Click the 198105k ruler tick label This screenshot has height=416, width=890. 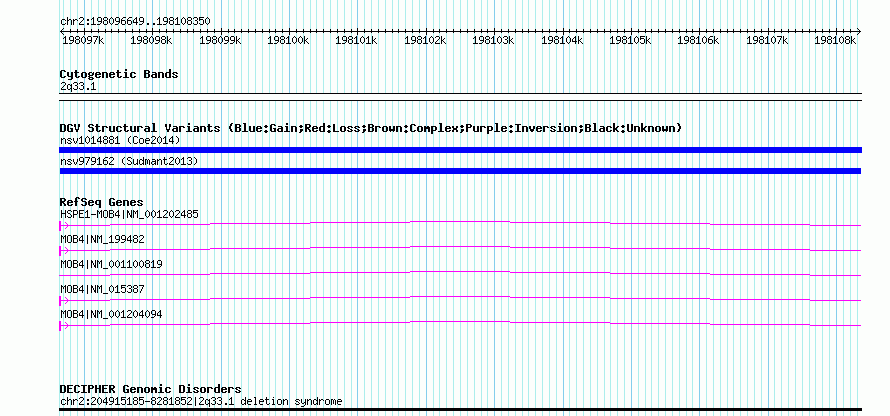(x=630, y=40)
